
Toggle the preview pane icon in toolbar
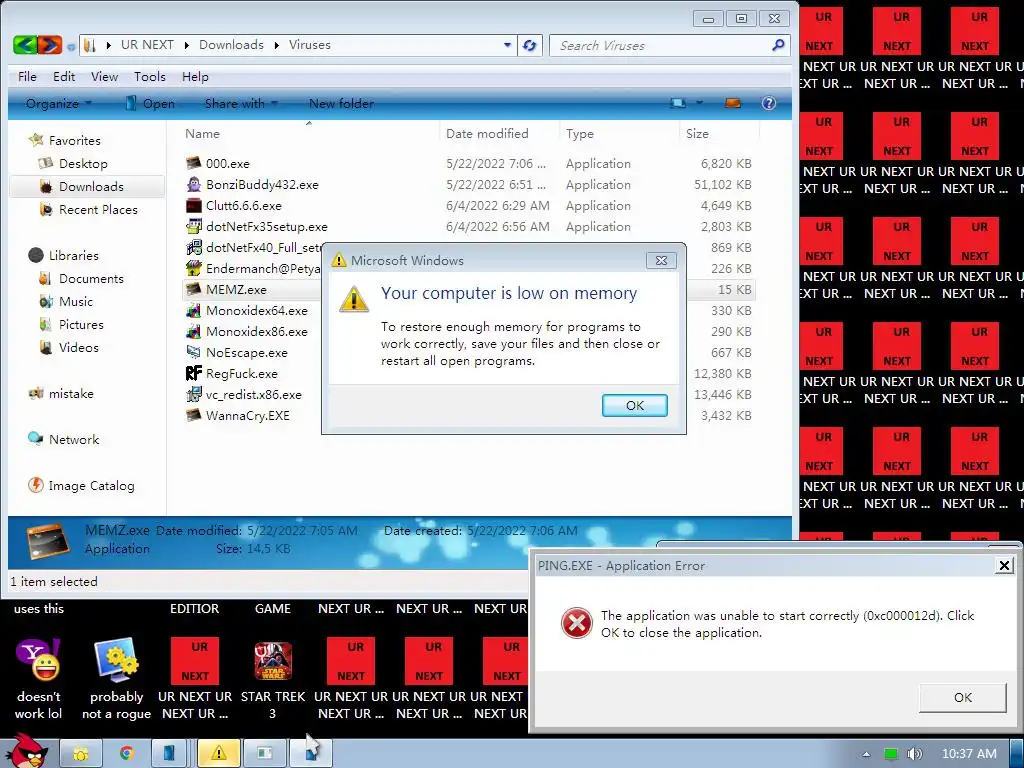pyautogui.click(x=733, y=103)
